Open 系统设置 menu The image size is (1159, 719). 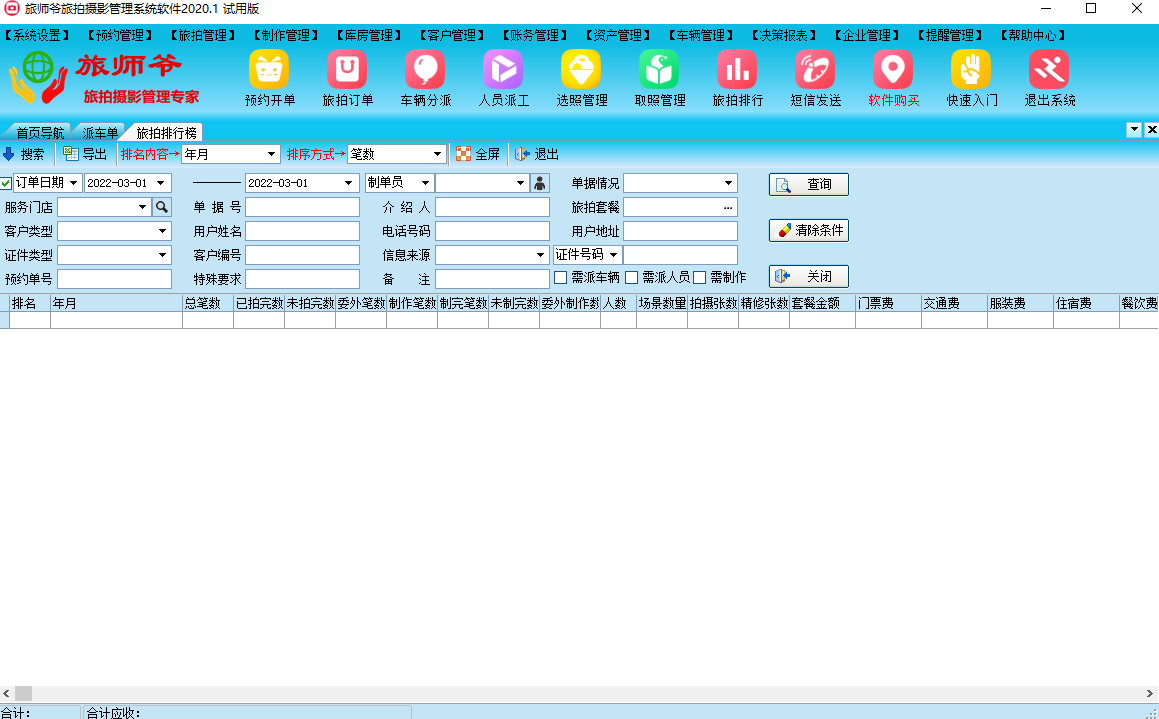coord(38,35)
